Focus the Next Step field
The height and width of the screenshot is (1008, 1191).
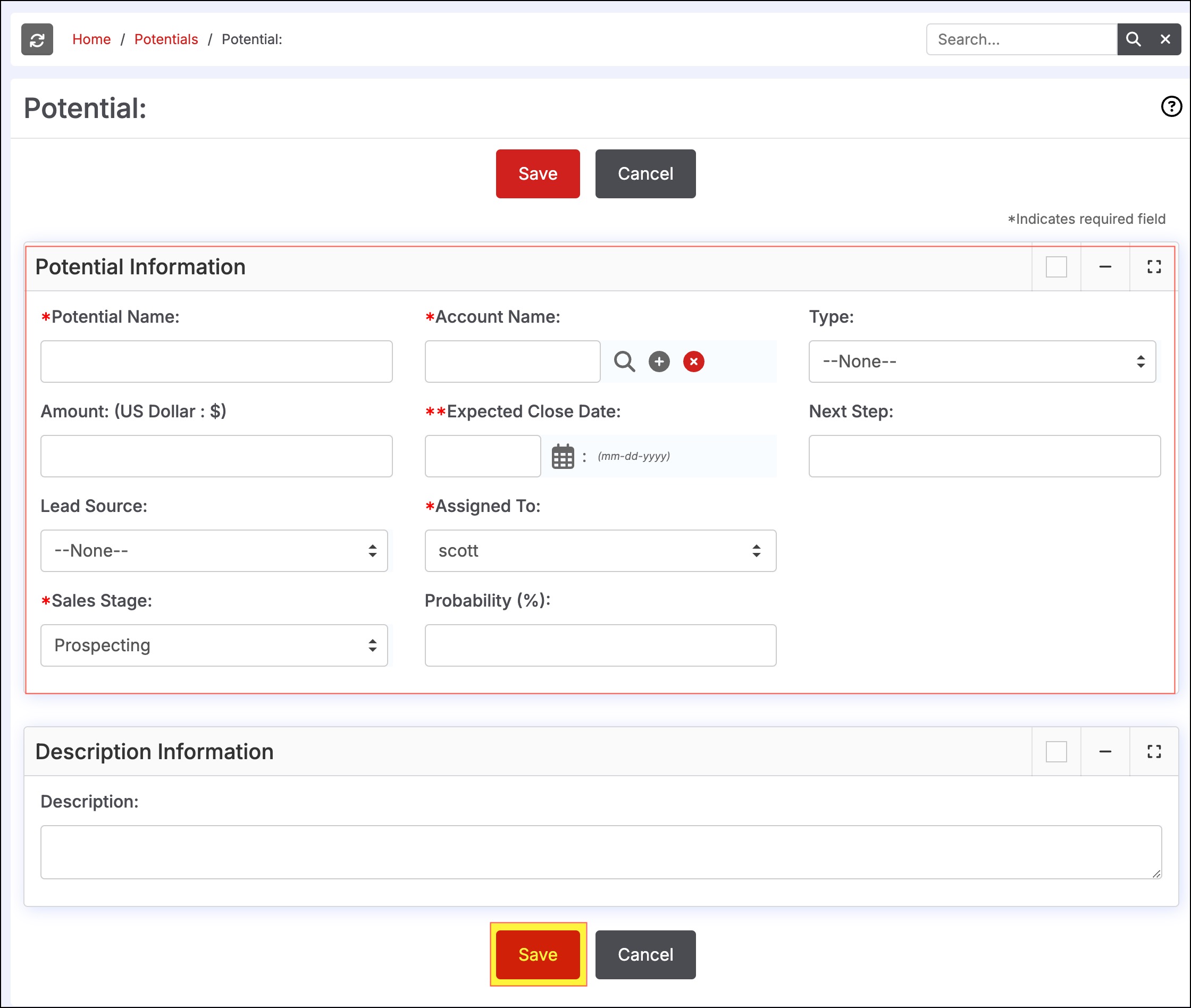coord(984,457)
